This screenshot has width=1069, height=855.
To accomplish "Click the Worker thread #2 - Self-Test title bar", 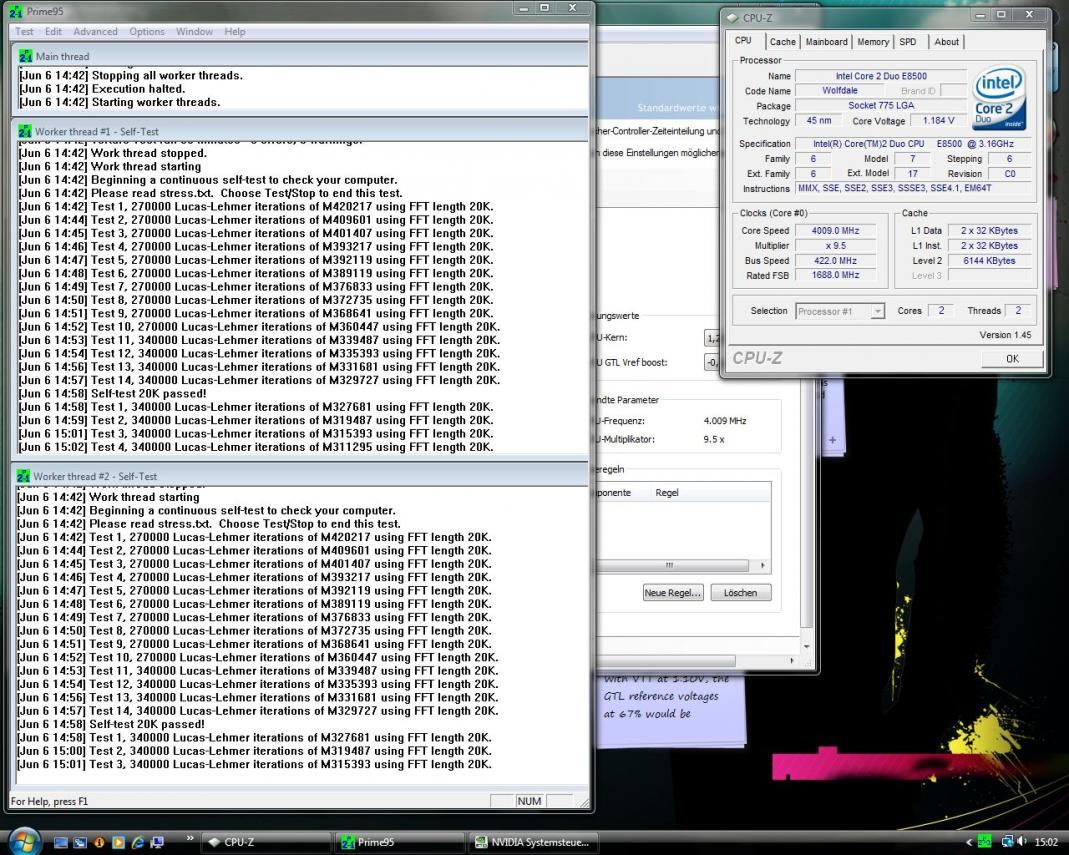I will point(300,476).
